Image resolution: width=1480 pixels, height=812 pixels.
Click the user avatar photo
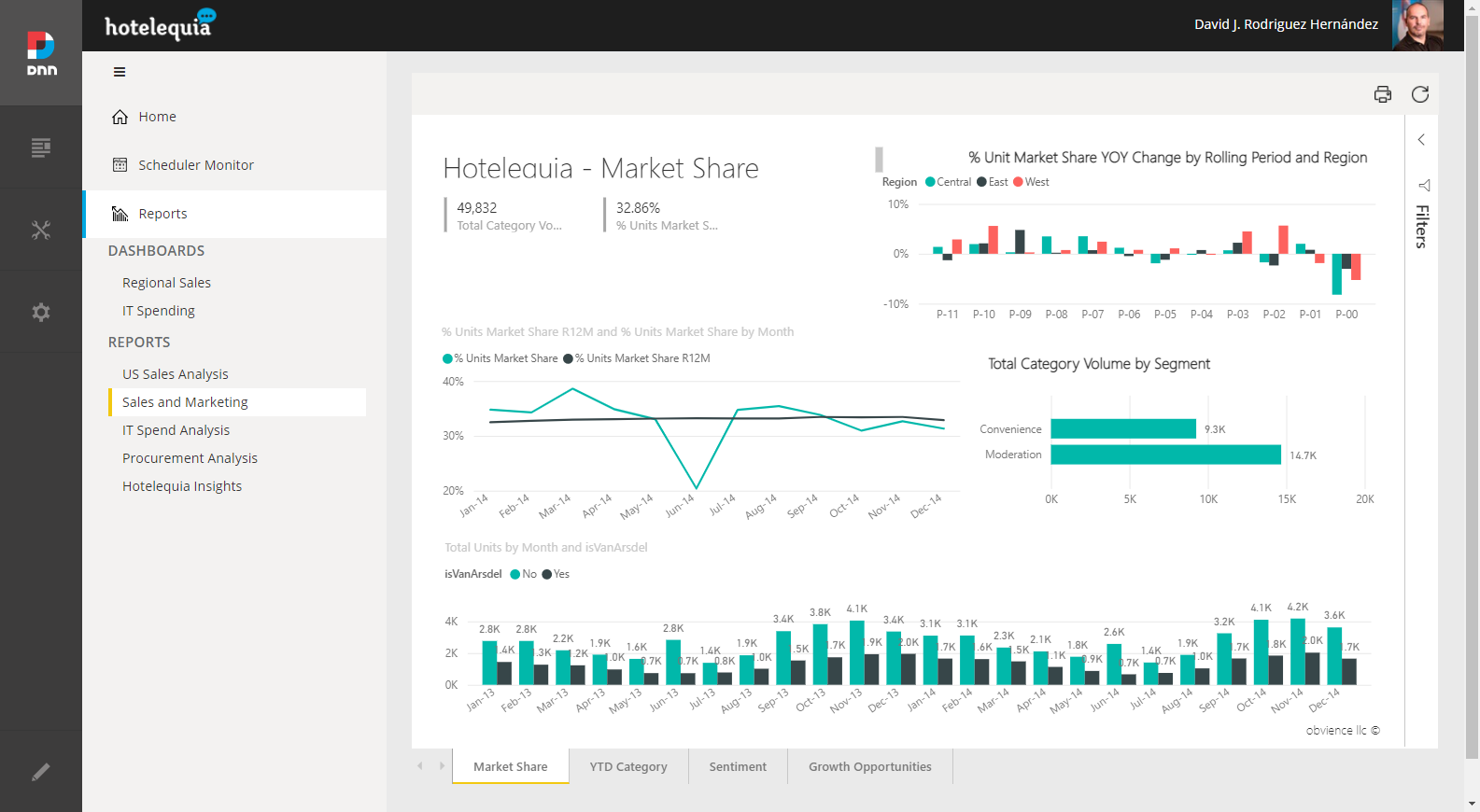(1417, 25)
